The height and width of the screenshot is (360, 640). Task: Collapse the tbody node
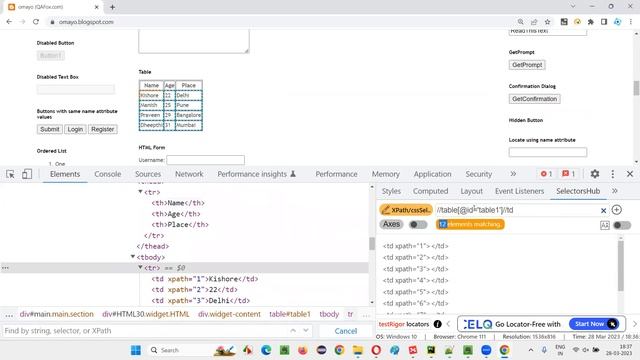[133, 257]
